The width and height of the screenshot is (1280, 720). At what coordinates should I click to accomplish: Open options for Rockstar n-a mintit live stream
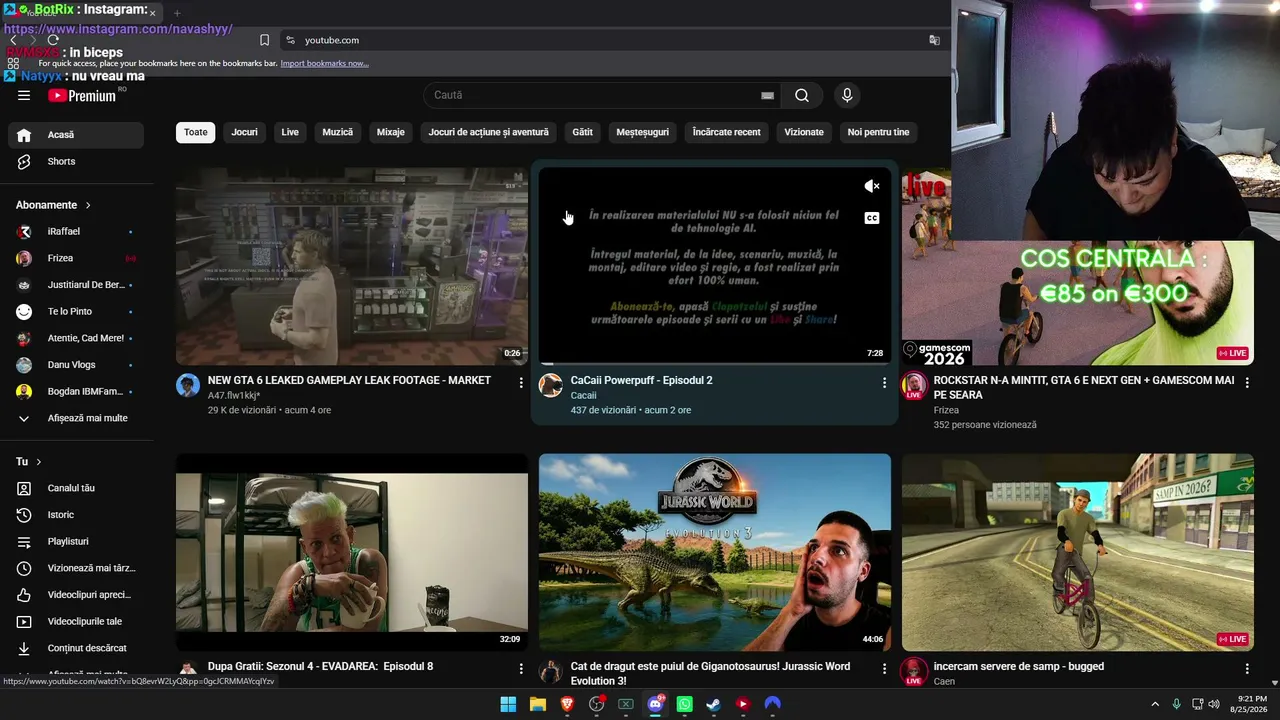tap(1247, 382)
